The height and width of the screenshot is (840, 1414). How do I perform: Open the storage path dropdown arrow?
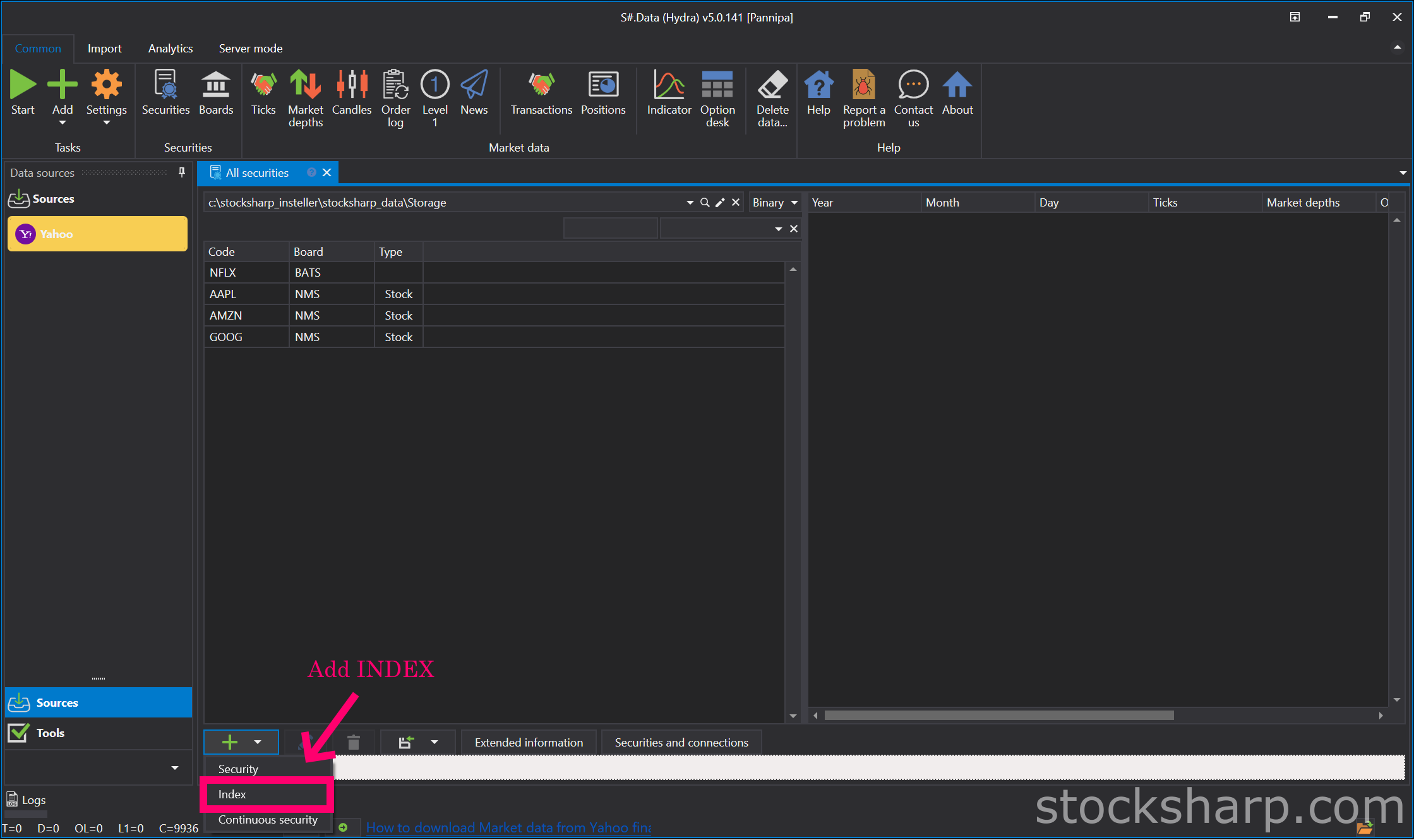click(690, 202)
